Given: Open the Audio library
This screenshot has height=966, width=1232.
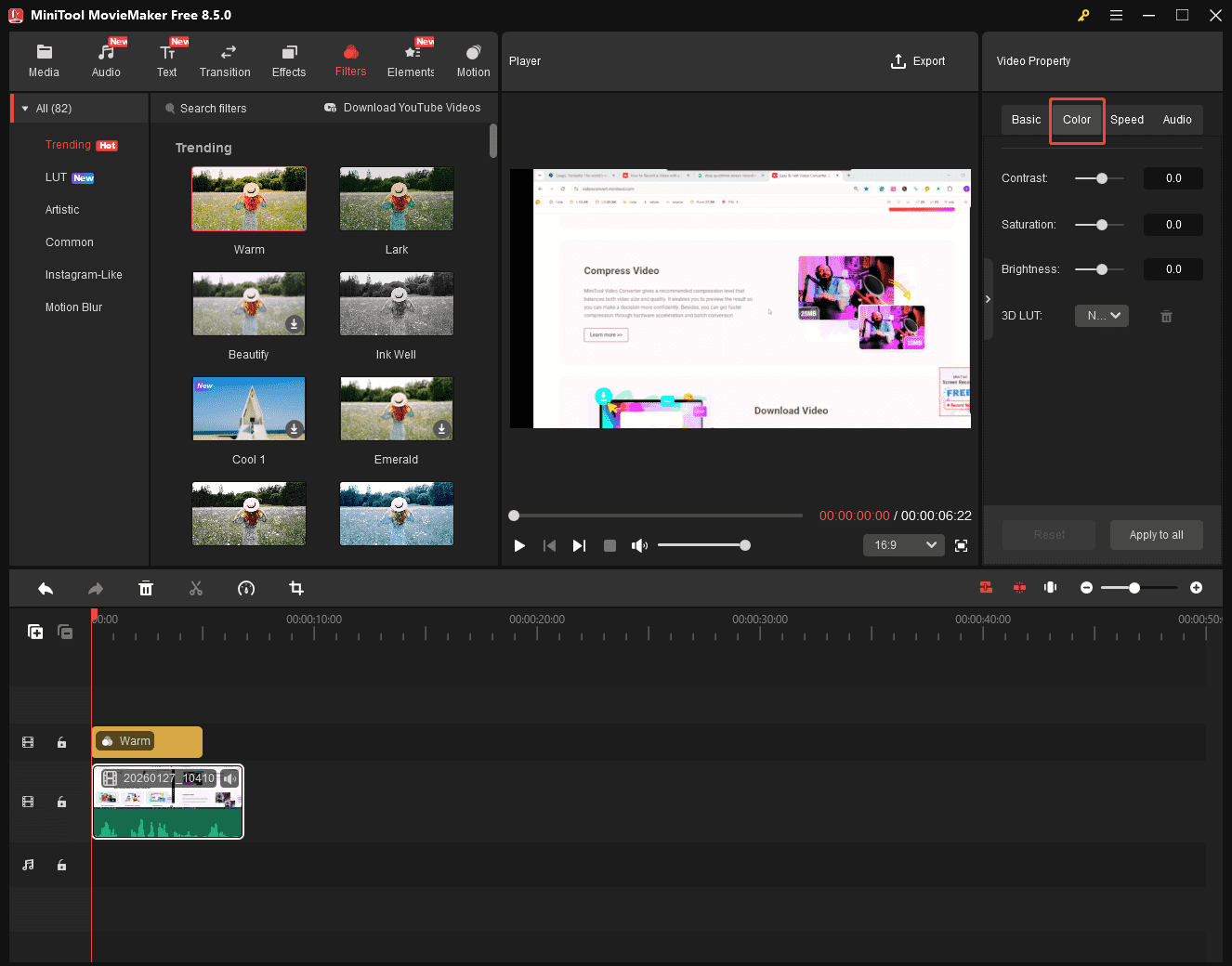Looking at the screenshot, I should 106,58.
